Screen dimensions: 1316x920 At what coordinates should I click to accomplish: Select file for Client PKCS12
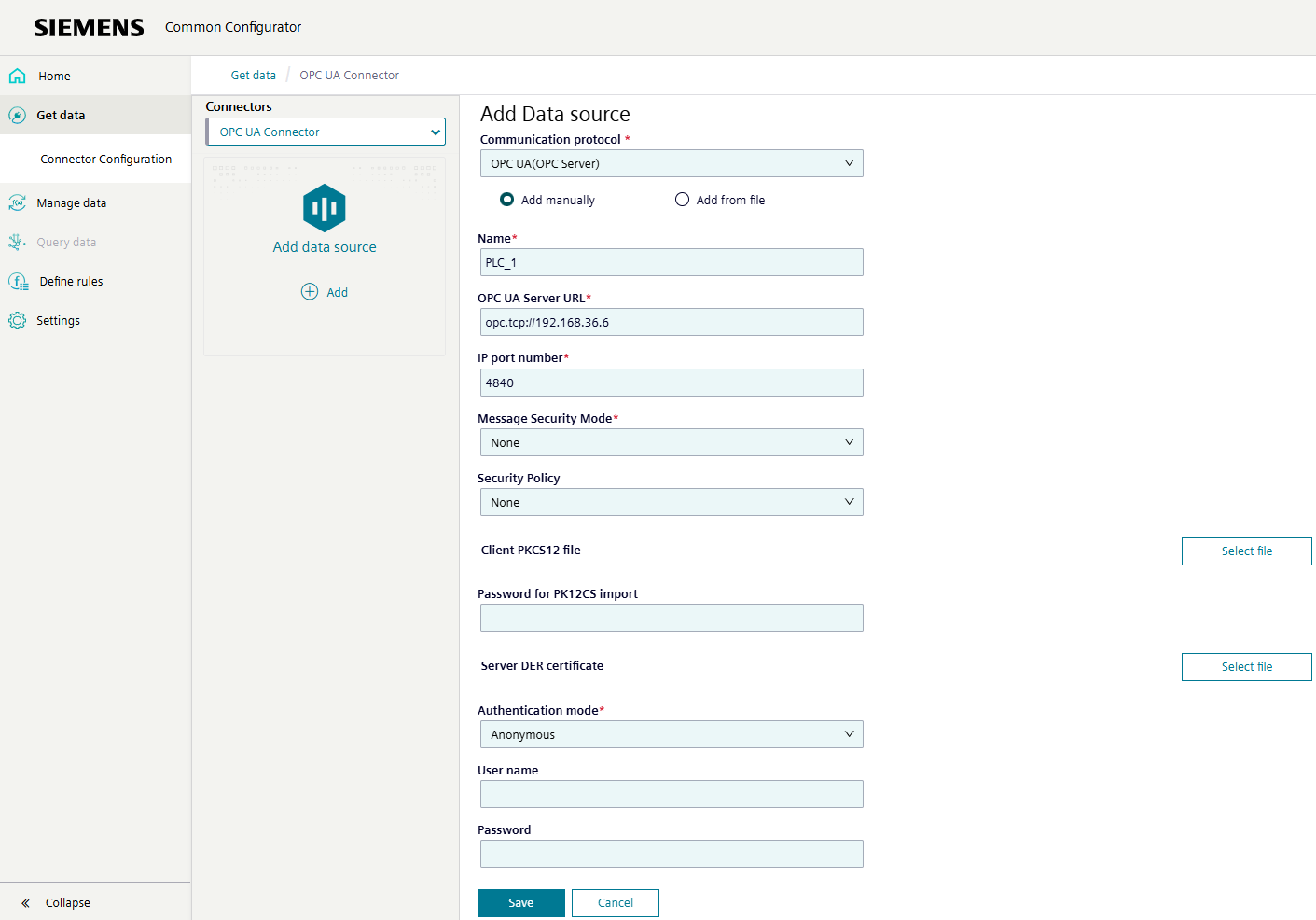1246,551
